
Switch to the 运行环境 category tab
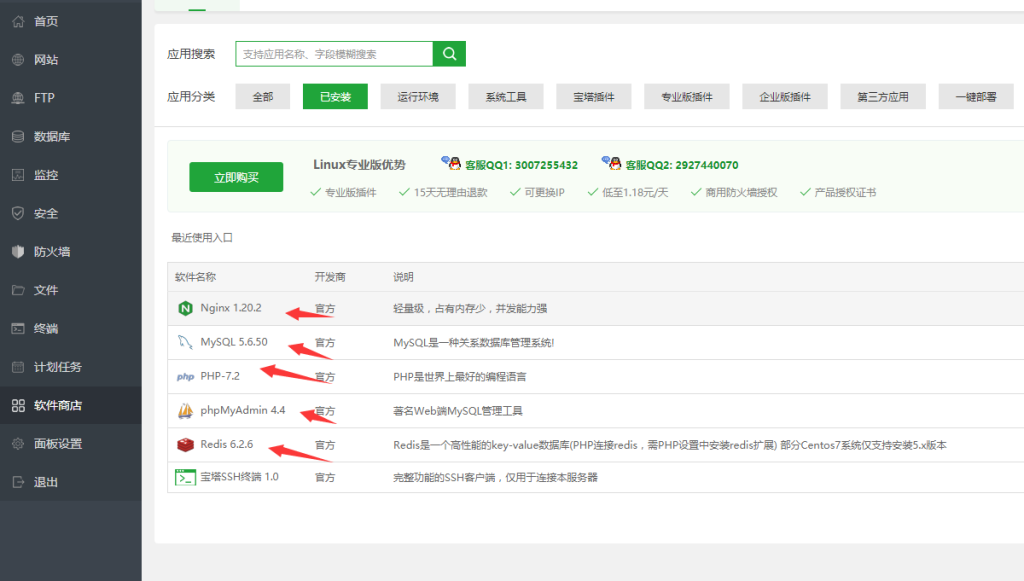[x=417, y=96]
